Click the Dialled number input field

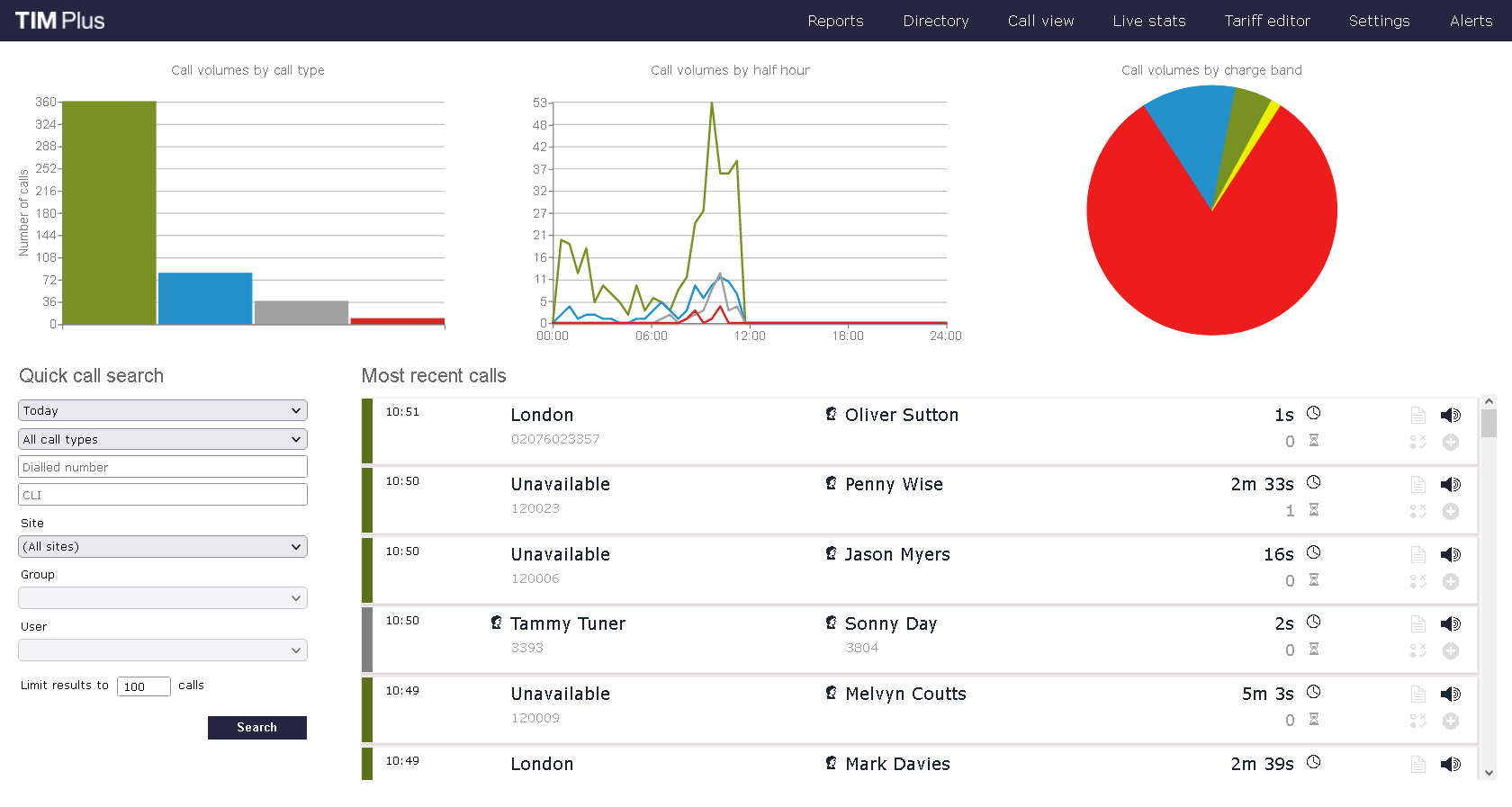(163, 467)
